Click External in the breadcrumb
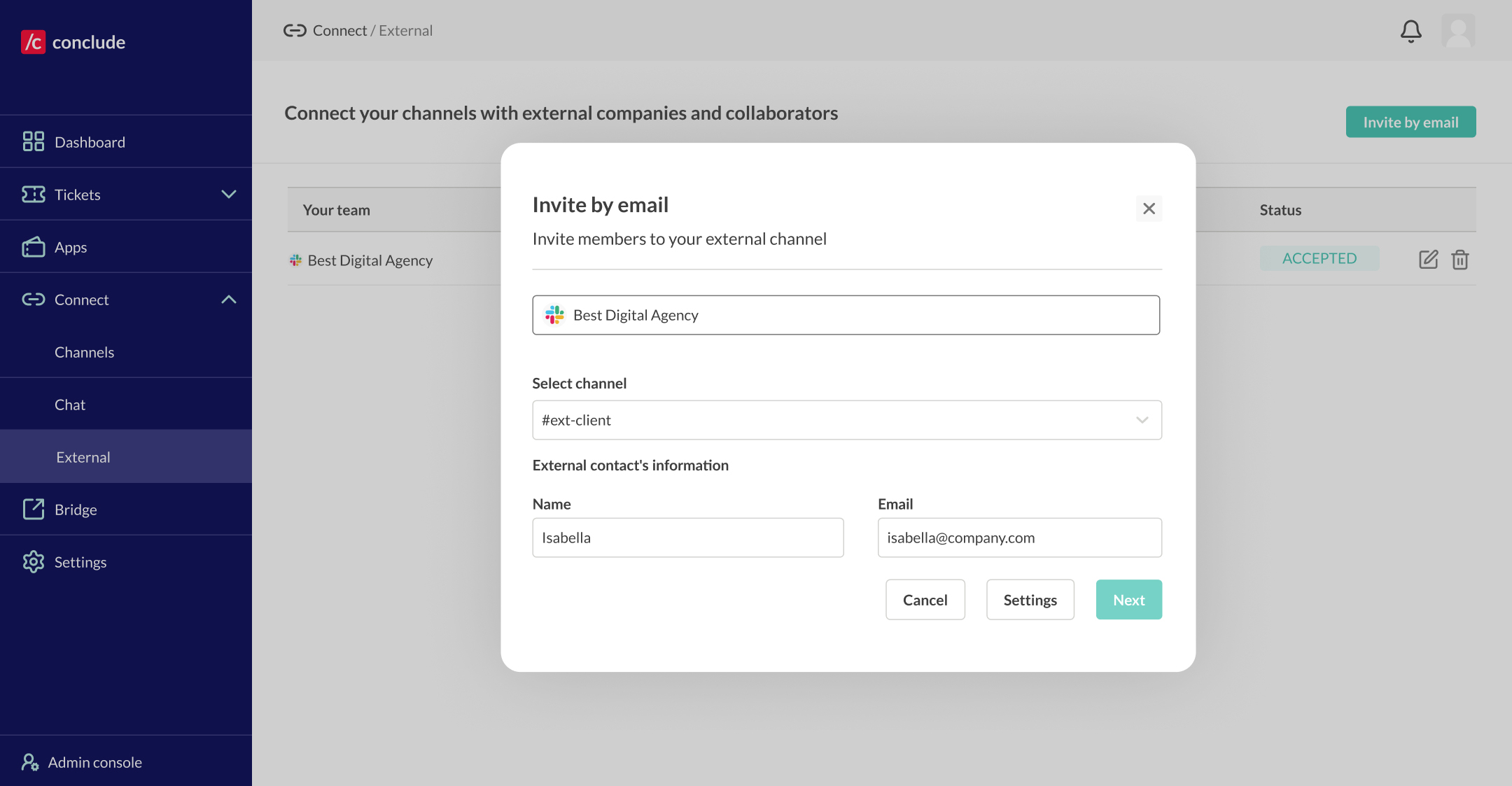 coord(405,31)
